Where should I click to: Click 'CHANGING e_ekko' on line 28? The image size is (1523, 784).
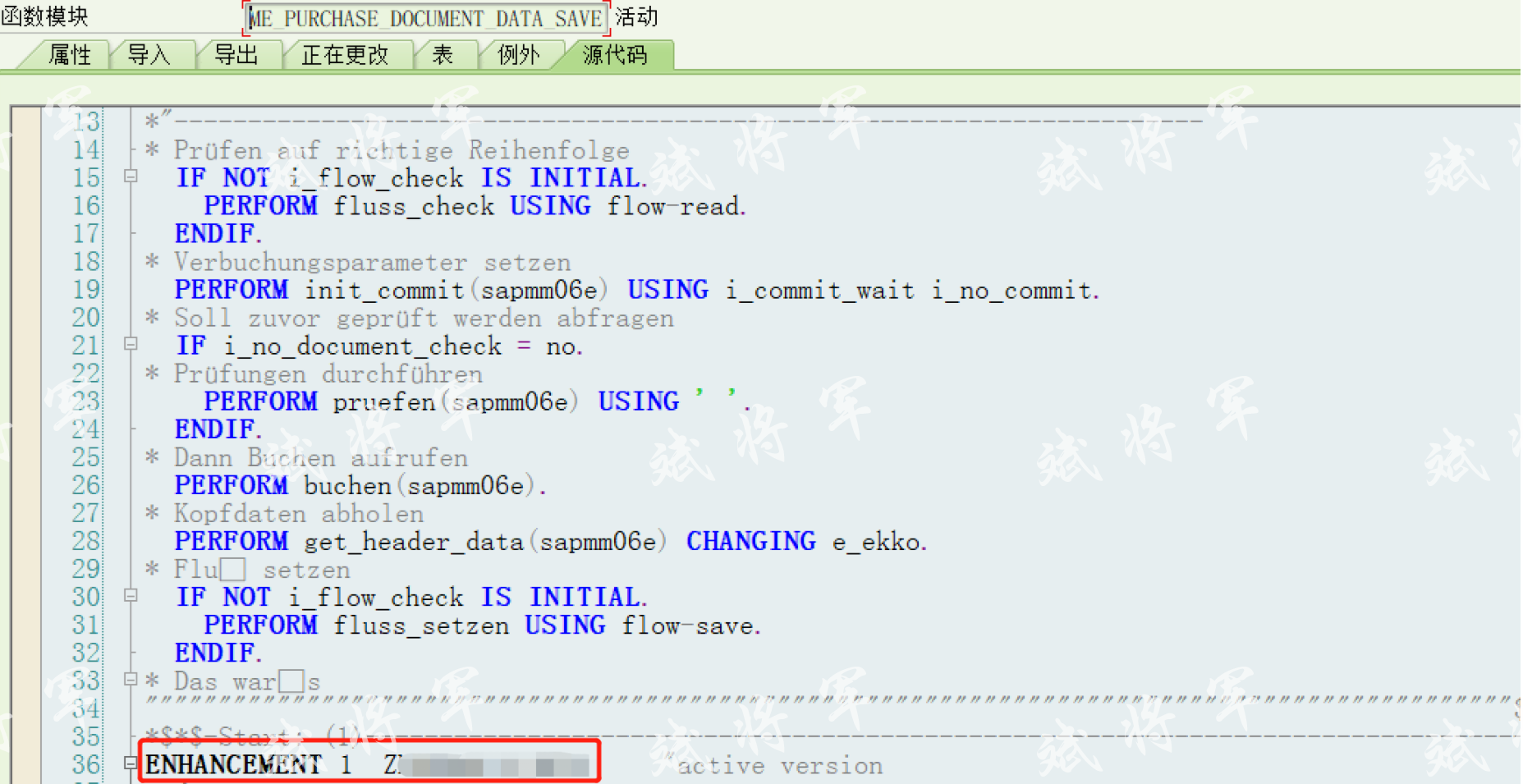(x=806, y=541)
